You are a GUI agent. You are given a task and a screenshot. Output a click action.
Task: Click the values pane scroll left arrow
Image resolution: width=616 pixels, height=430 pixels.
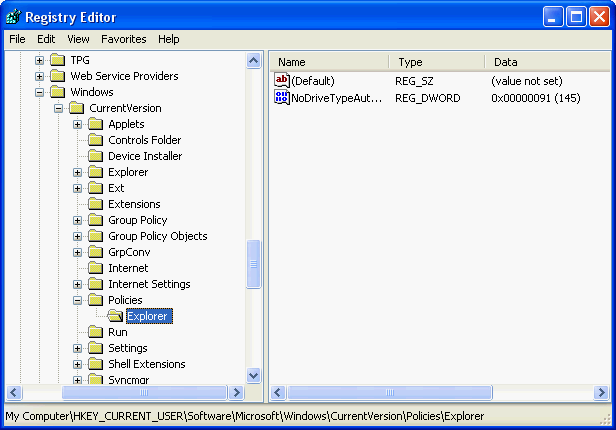pos(278,392)
